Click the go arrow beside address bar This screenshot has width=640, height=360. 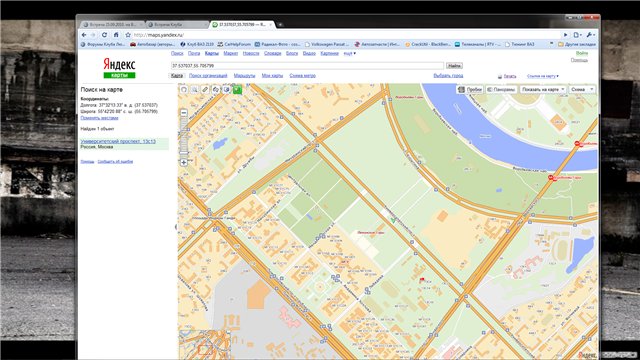tap(565, 35)
